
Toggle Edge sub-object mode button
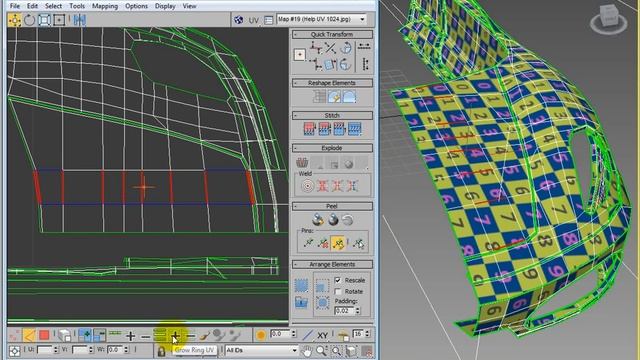[x=29, y=336]
